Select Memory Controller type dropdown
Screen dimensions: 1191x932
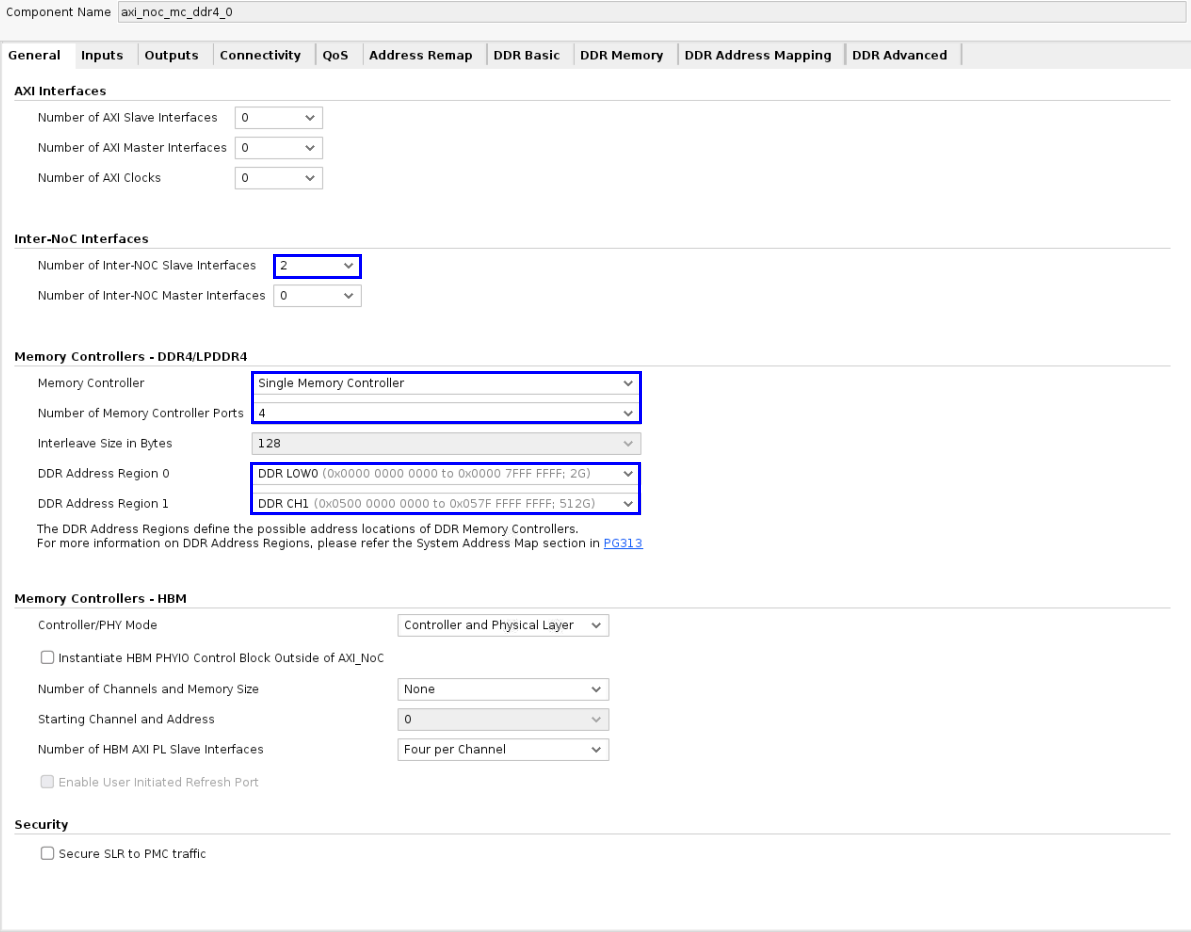(445, 383)
